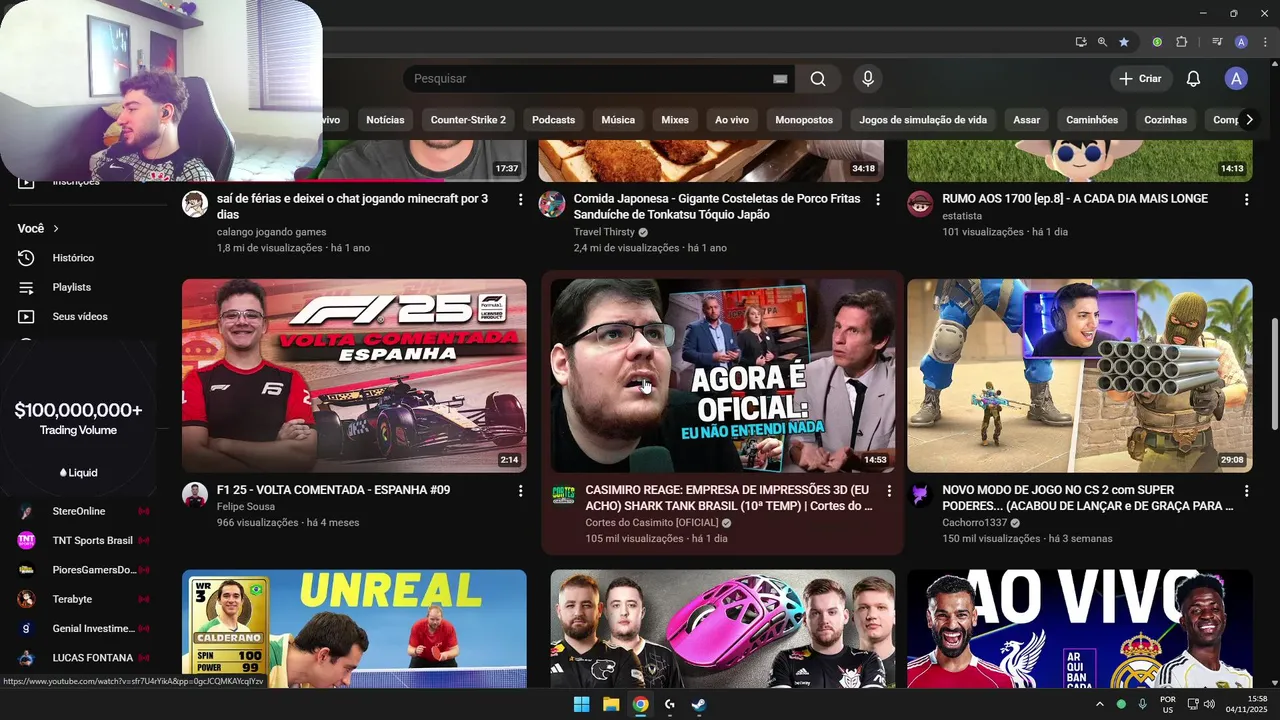Open the notifications bell
This screenshot has height=720, width=1280.
(x=1193, y=79)
